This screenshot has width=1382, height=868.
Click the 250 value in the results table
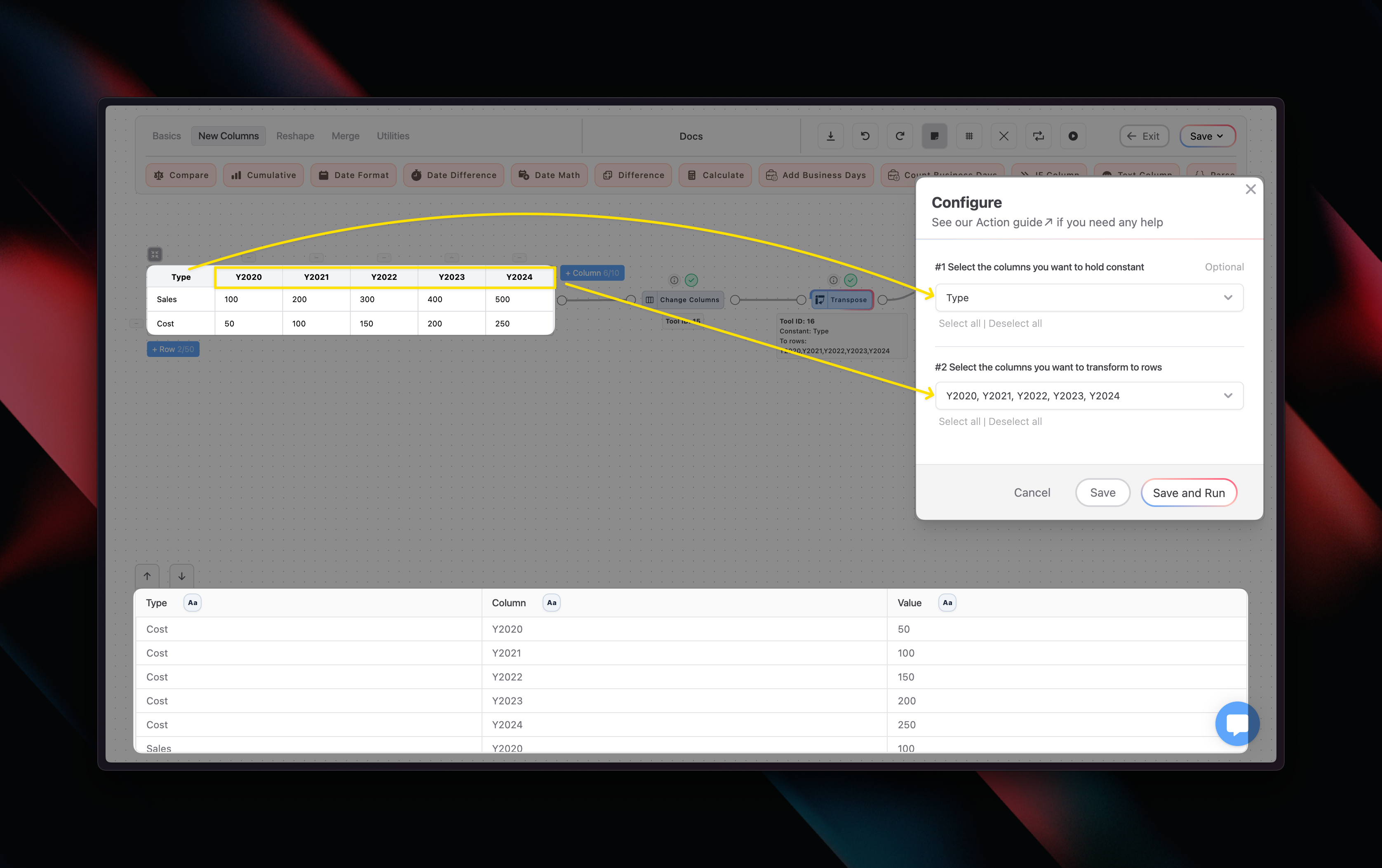907,725
